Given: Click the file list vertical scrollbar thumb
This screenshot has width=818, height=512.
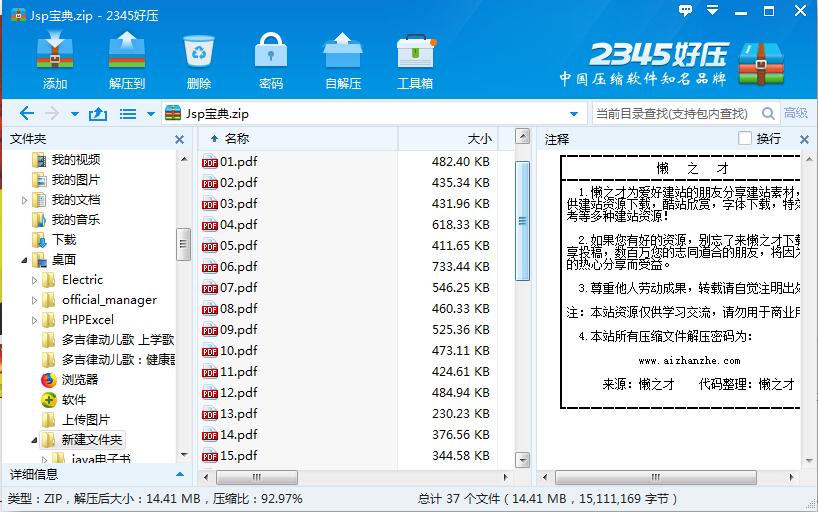Looking at the screenshot, I should click(x=522, y=221).
